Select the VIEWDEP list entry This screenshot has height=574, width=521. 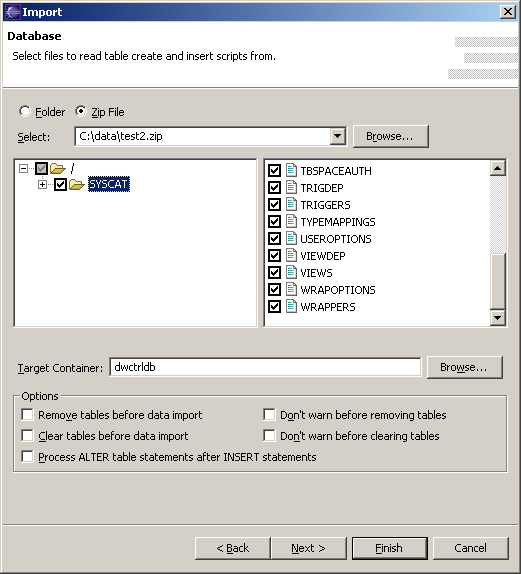coord(323,256)
